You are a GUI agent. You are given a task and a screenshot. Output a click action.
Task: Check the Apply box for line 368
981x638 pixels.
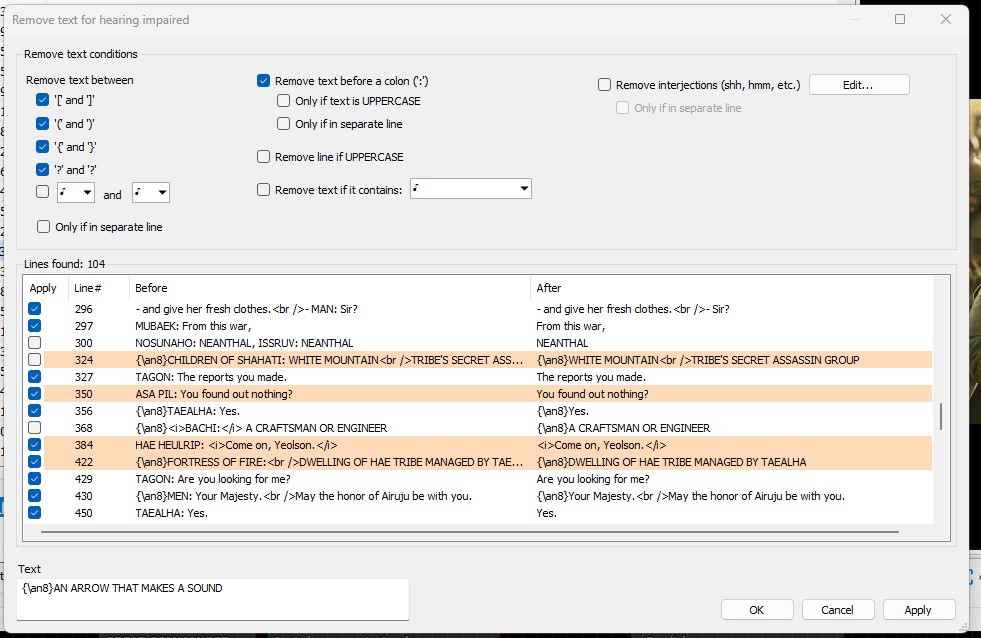click(34, 427)
